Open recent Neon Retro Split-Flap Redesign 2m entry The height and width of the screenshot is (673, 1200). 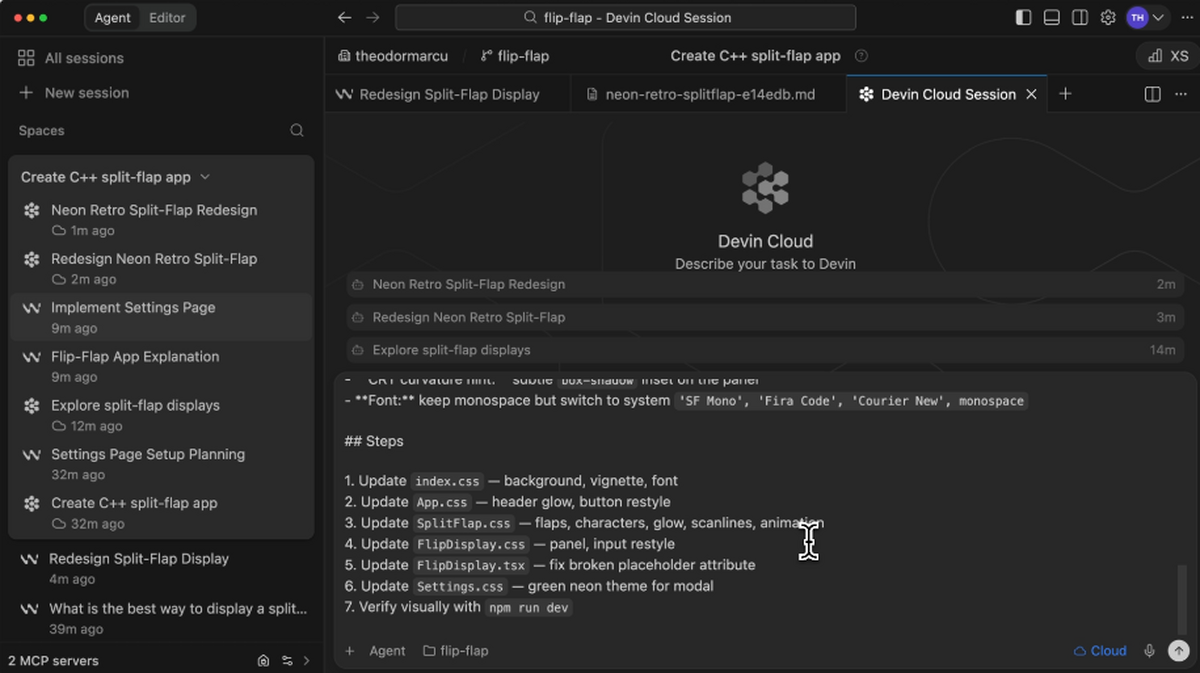click(x=765, y=284)
